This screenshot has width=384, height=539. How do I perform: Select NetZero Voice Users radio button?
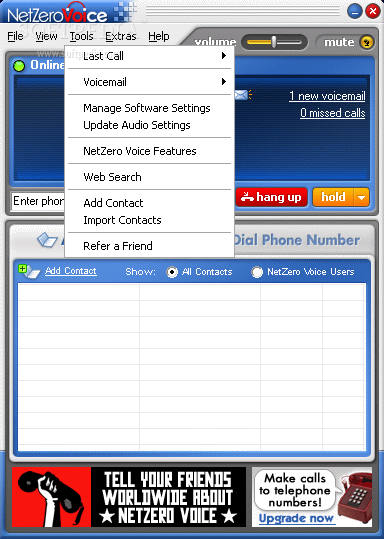257,272
